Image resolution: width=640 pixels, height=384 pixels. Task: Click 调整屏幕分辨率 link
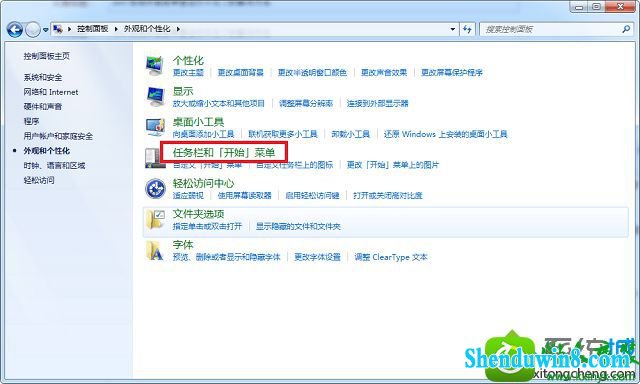click(x=306, y=103)
